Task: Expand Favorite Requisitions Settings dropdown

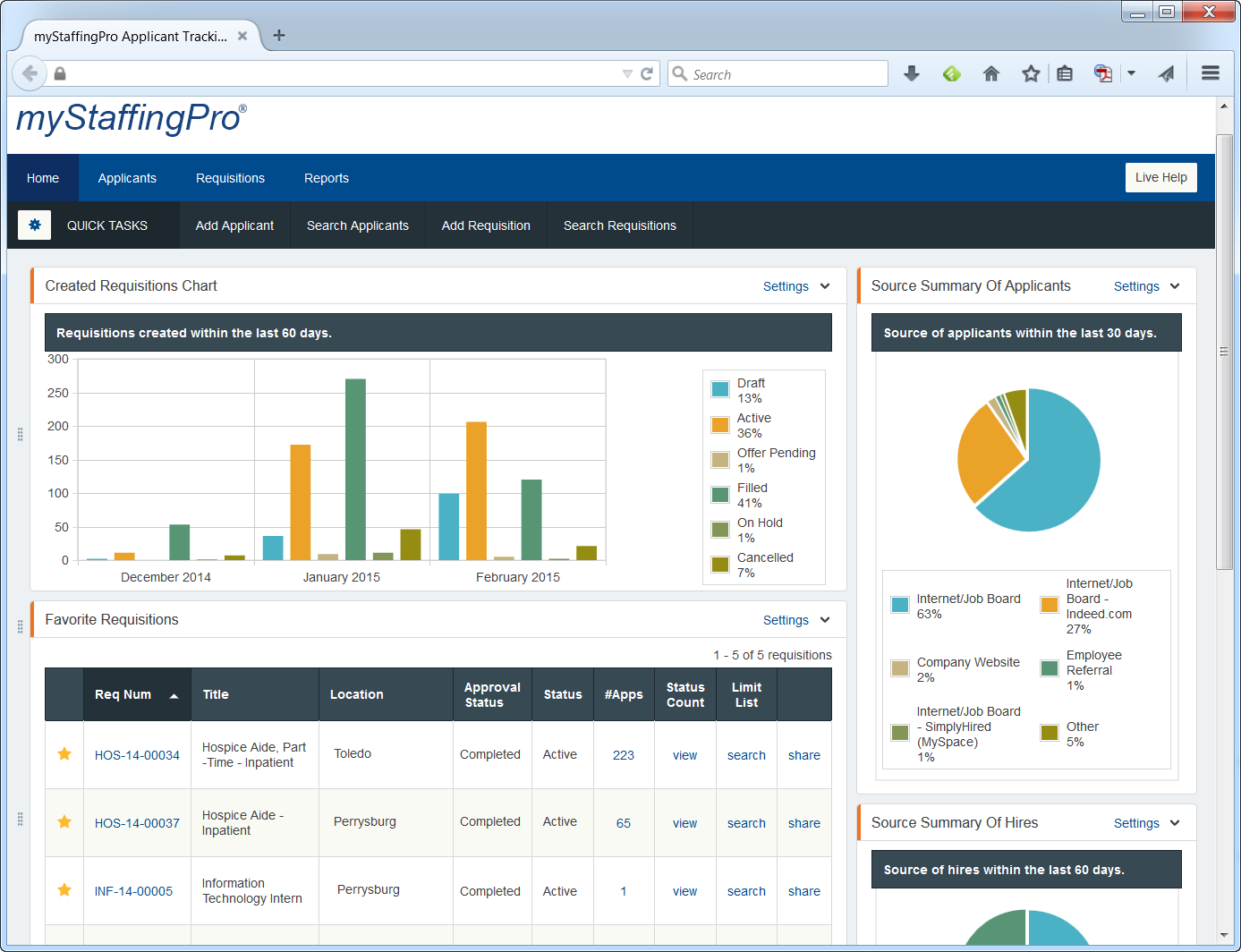Action: click(x=796, y=620)
